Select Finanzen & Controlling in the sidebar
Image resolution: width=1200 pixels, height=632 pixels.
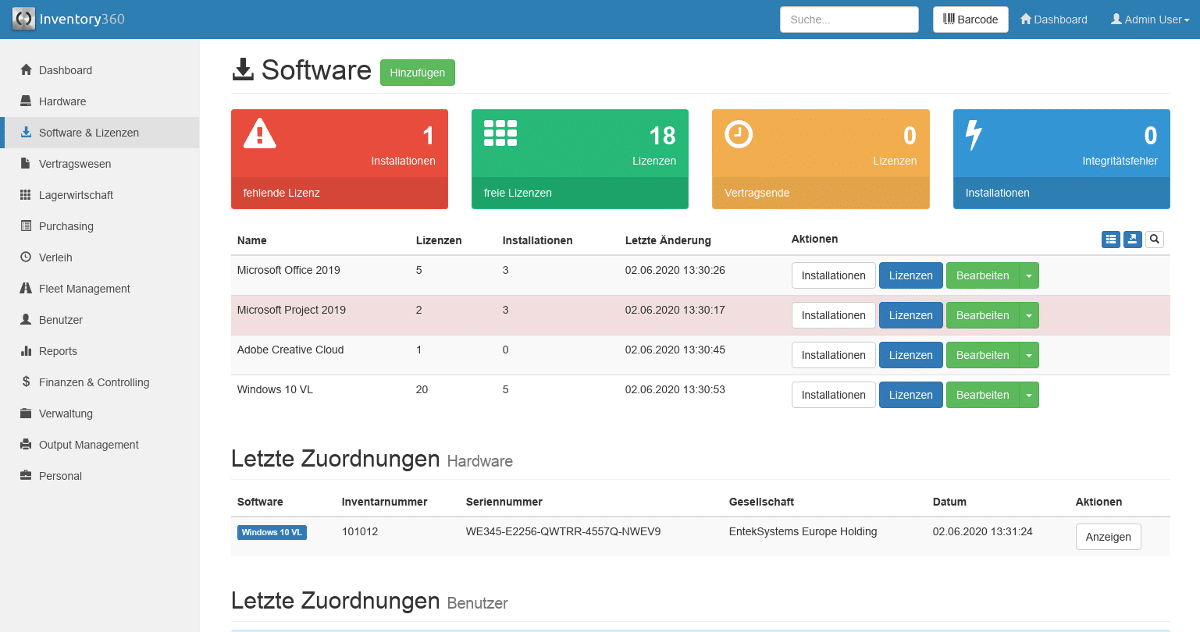click(x=93, y=382)
